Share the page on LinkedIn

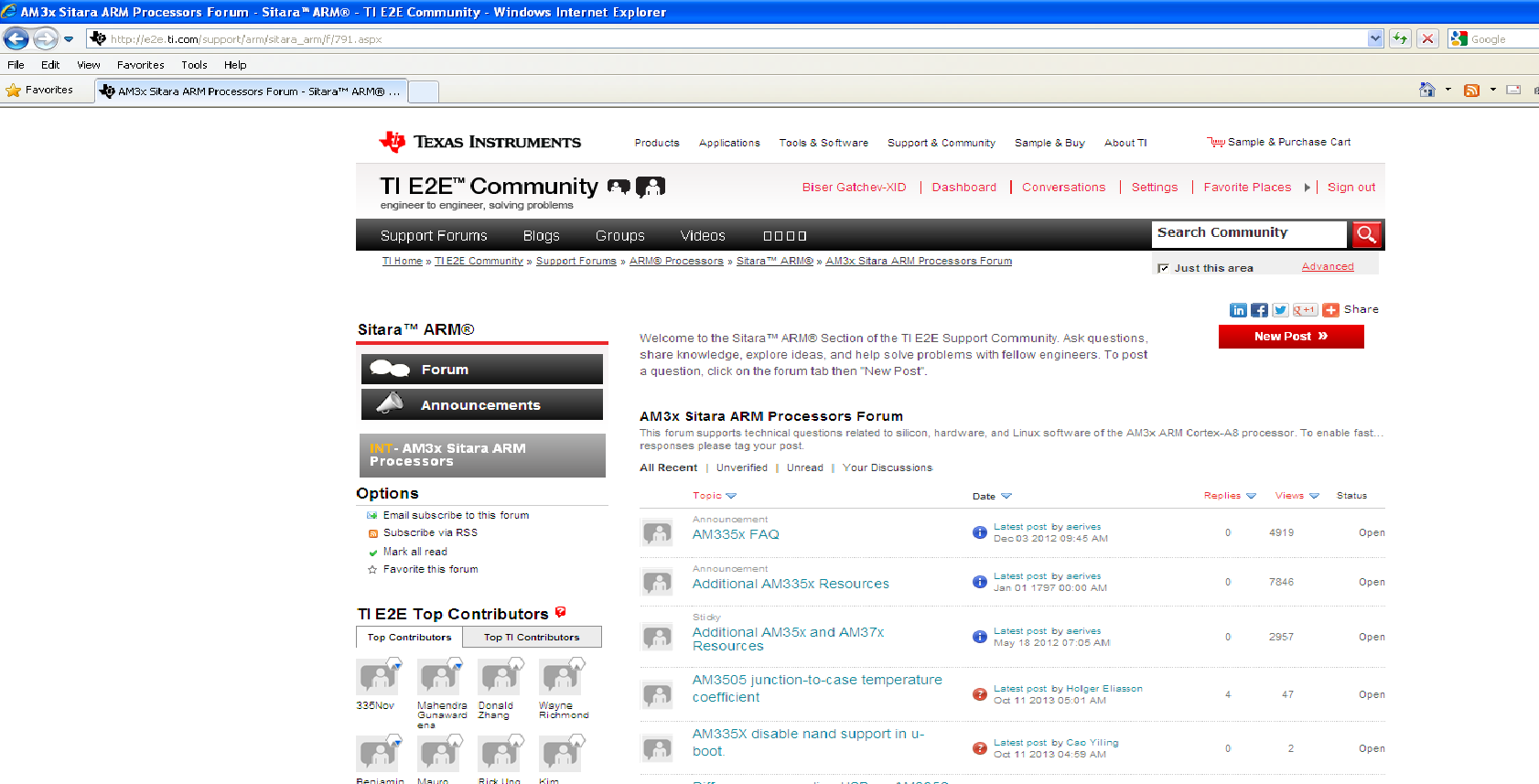[1238, 310]
